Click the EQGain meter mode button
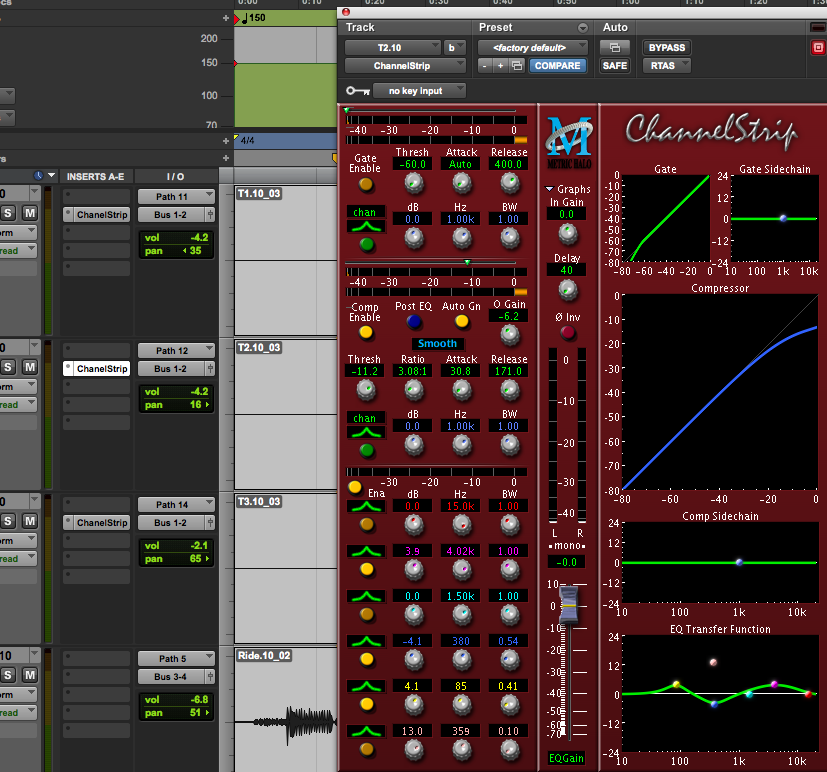 (566, 758)
